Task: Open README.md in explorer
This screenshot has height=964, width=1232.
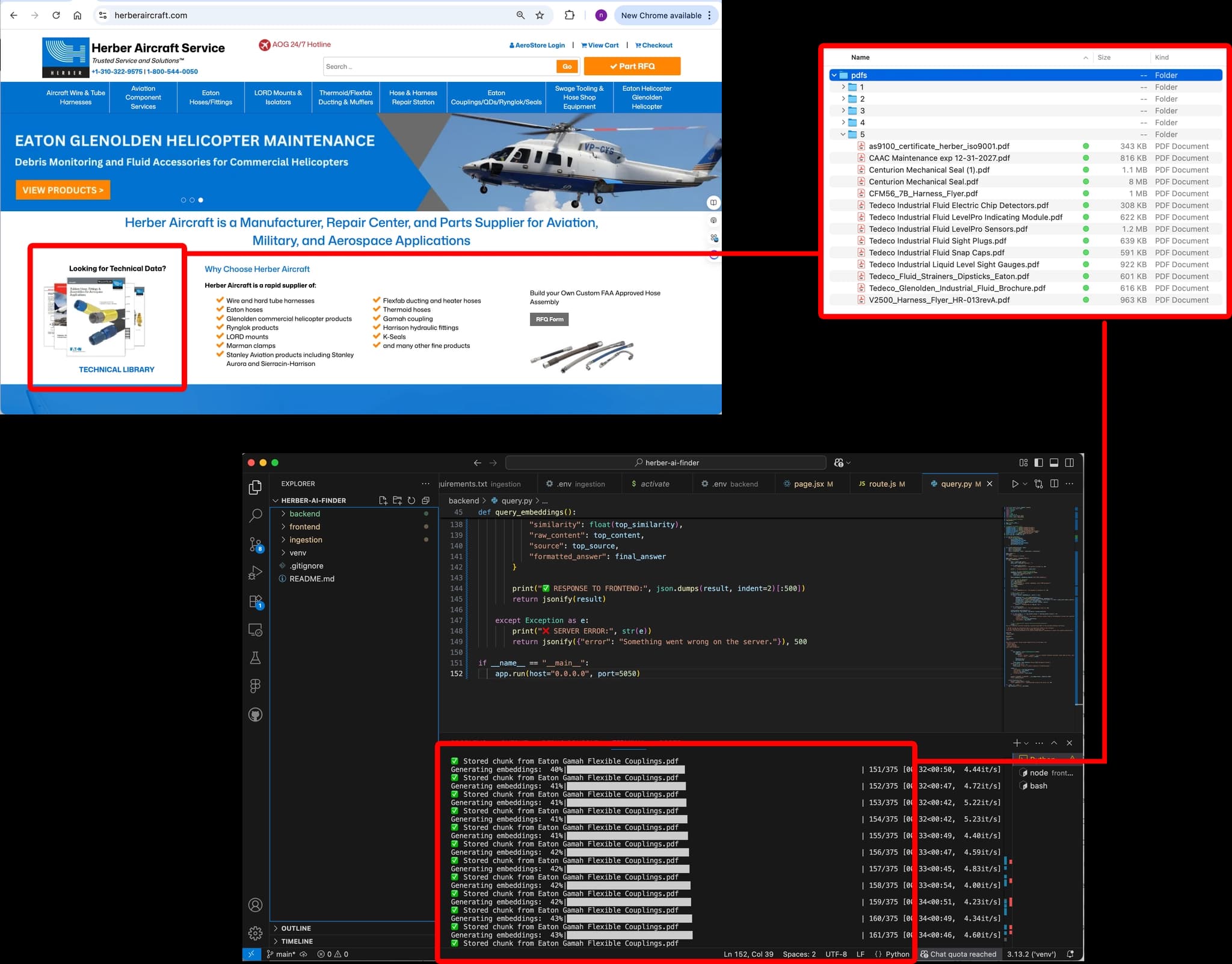Action: point(312,579)
